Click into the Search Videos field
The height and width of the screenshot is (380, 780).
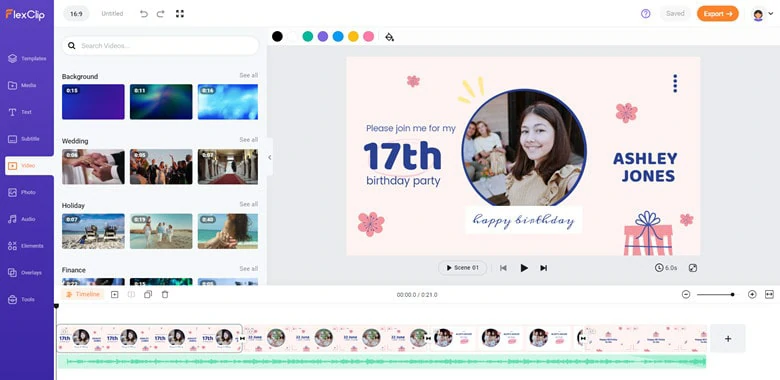click(160, 46)
